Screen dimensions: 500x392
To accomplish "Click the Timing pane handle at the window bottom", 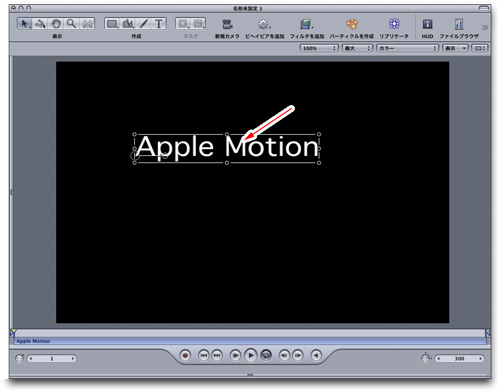I will 250,375.
